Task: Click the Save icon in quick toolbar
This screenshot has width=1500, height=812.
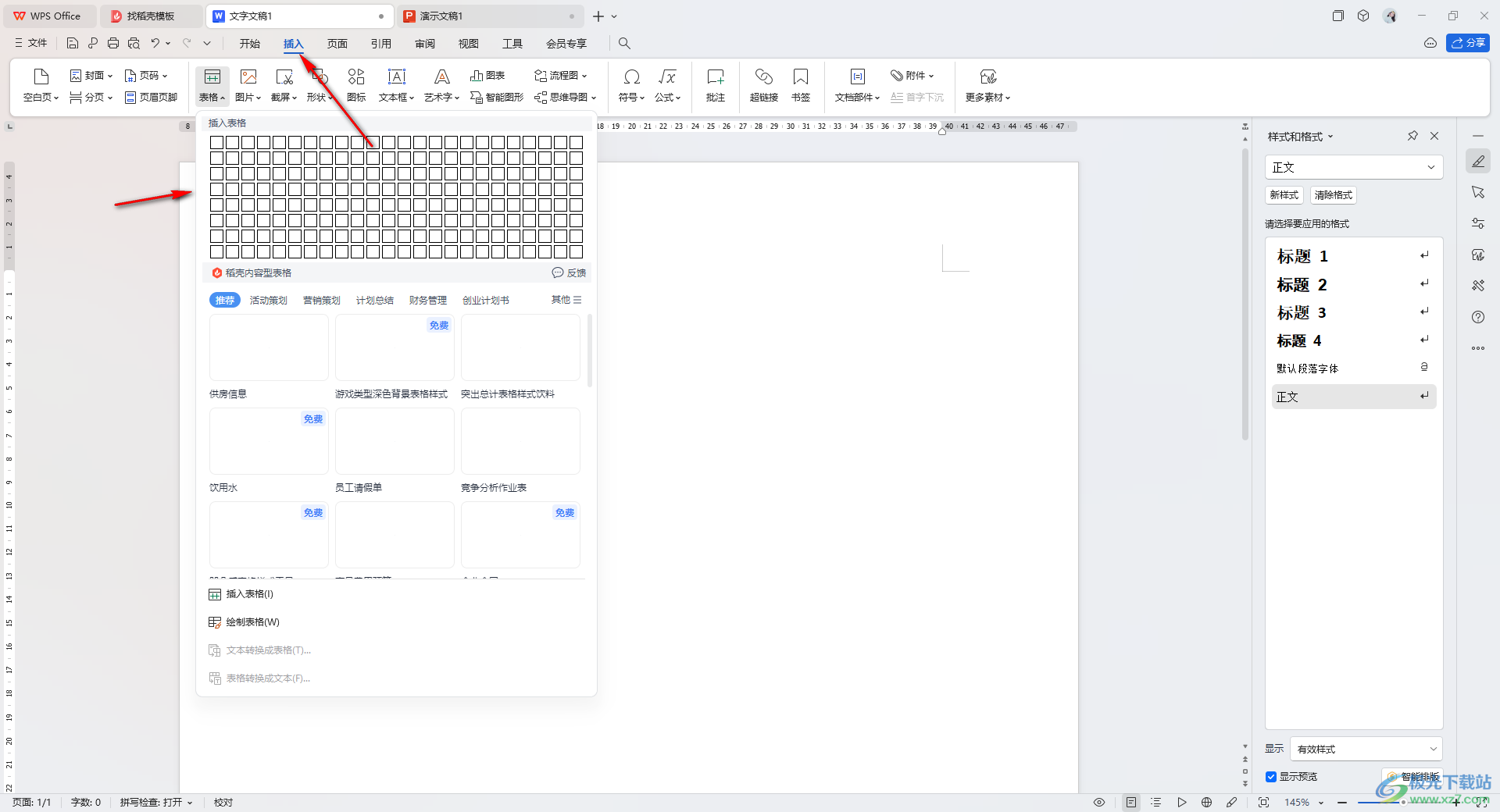Action: click(73, 43)
